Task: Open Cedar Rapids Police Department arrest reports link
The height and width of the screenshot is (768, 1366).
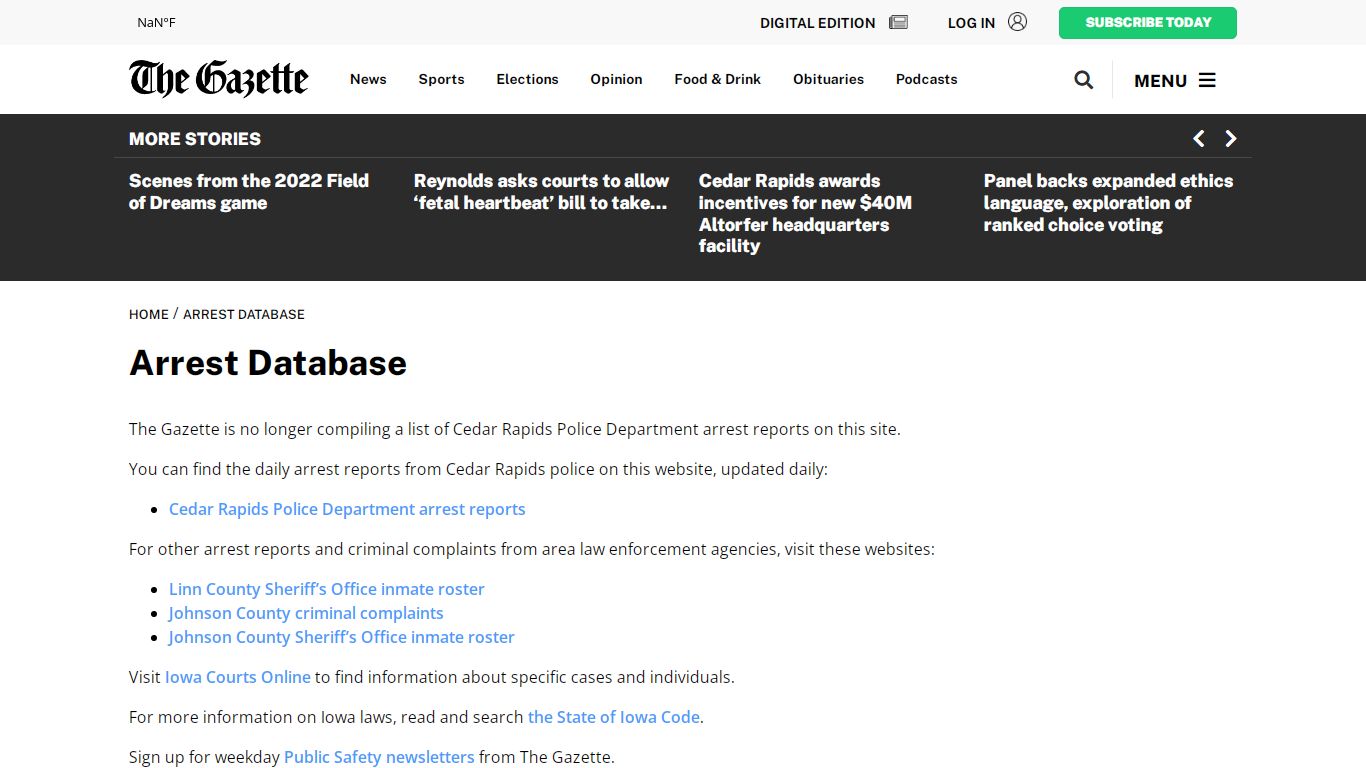Action: pos(347,509)
